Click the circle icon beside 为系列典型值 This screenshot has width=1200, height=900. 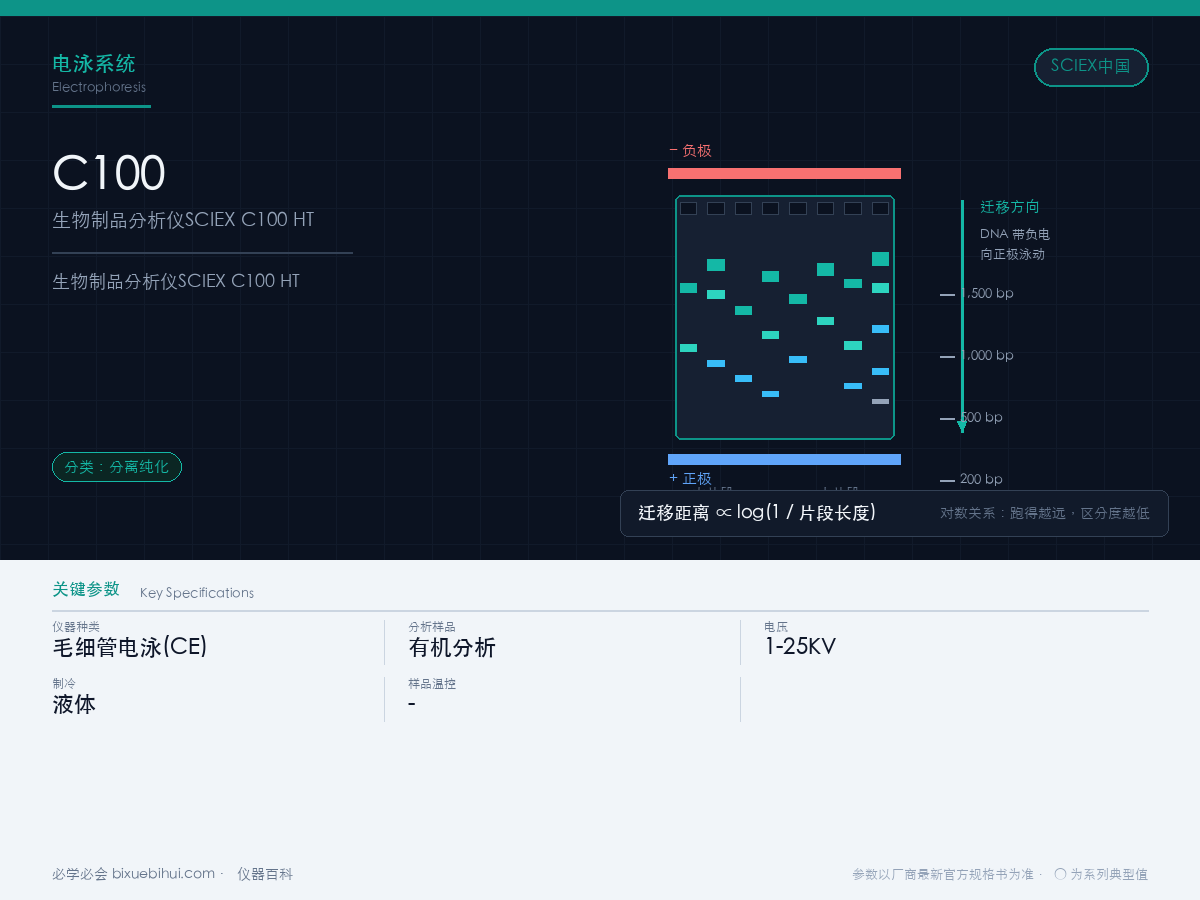tap(1060, 874)
